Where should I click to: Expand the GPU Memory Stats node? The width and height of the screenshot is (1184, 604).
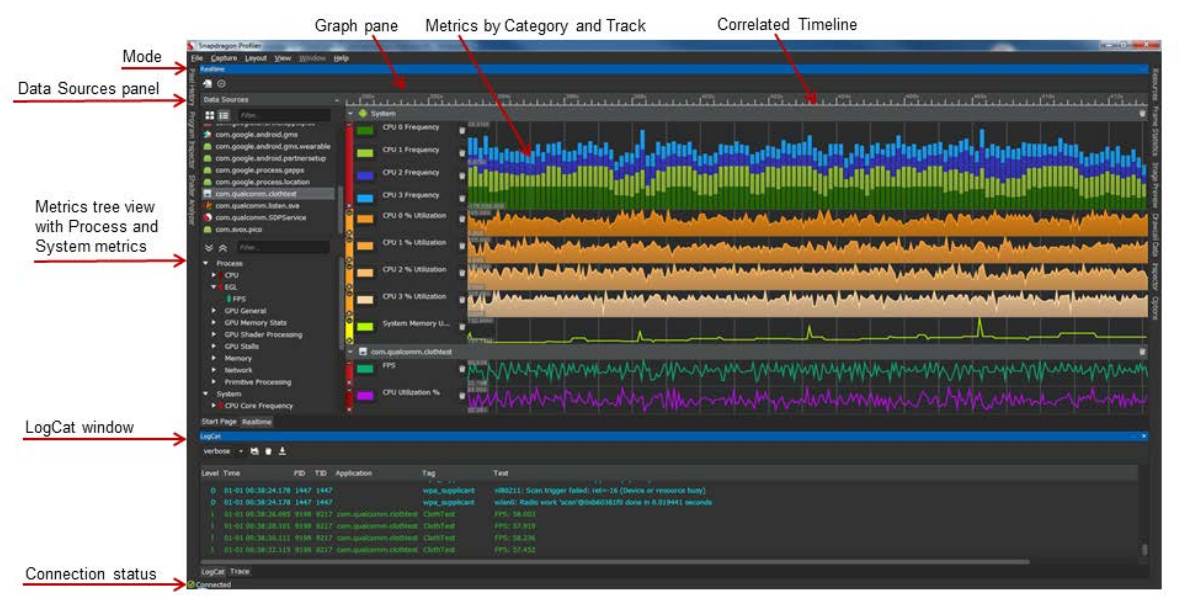click(214, 323)
